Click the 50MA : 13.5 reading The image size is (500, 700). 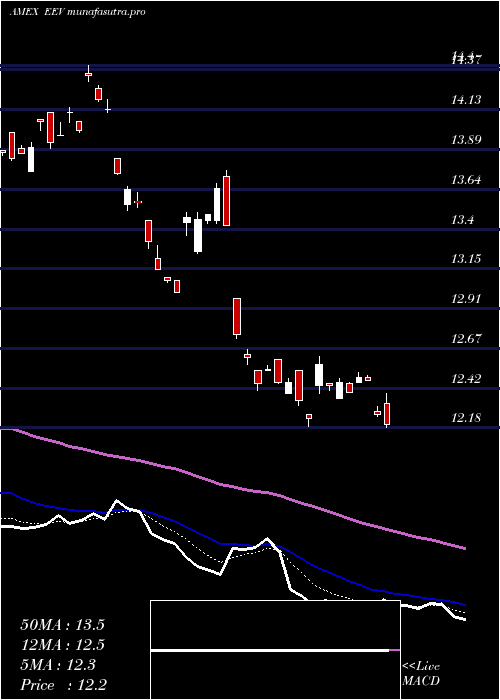62,625
